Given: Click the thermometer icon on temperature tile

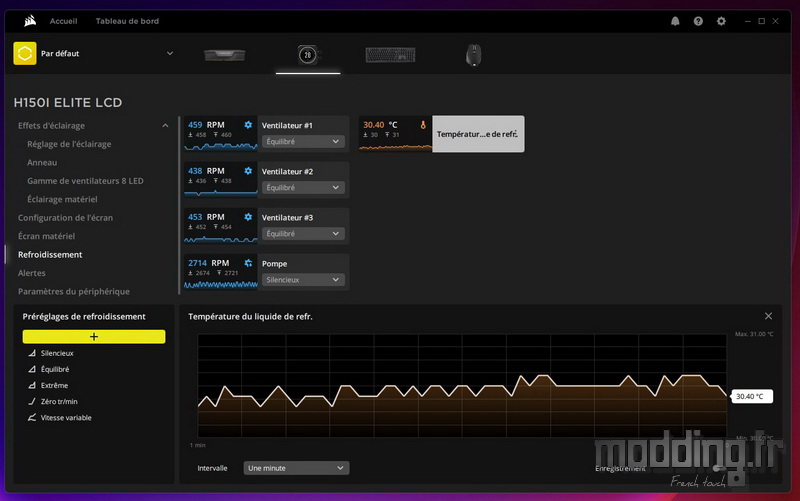Looking at the screenshot, I should tap(423, 124).
